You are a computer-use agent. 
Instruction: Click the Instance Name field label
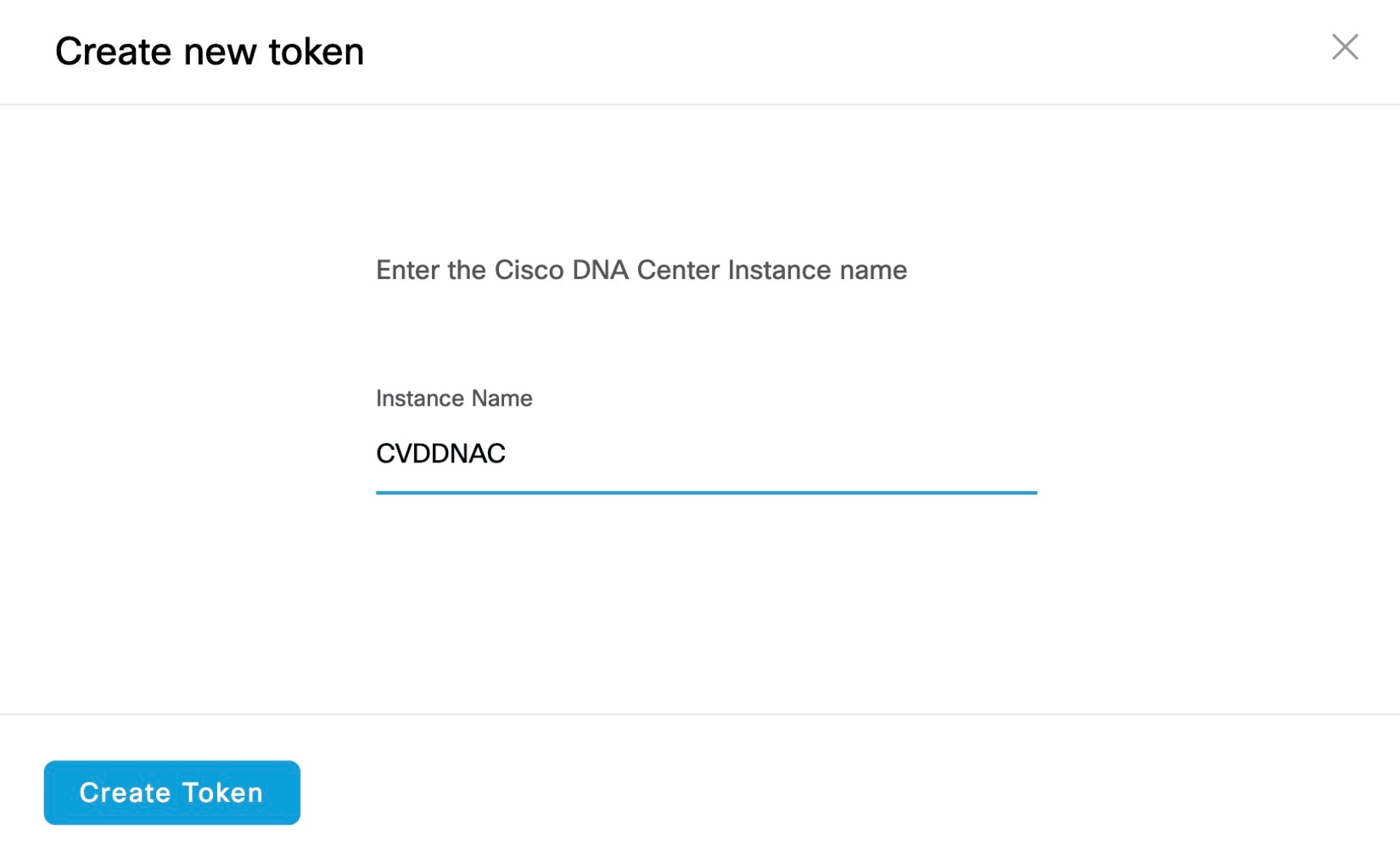pos(454,399)
